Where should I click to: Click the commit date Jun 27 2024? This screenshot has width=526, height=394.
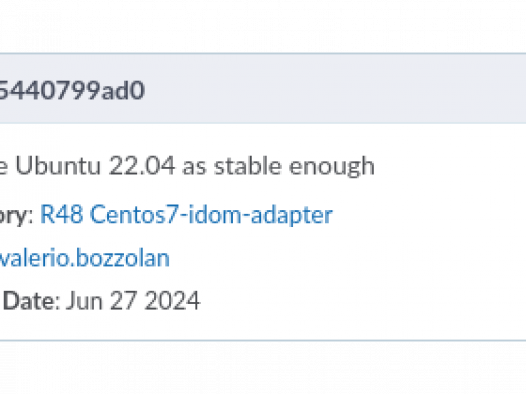pyautogui.click(x=133, y=300)
